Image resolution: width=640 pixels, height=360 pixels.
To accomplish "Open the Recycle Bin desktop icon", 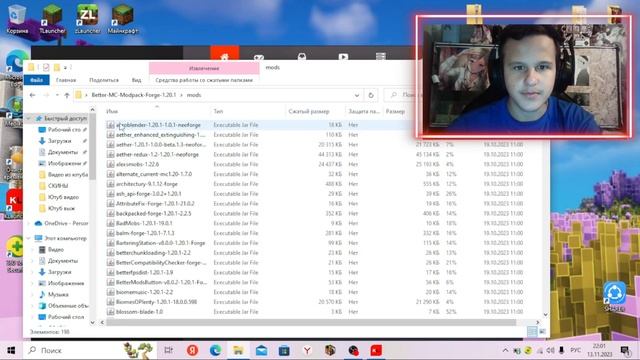I will (17, 18).
